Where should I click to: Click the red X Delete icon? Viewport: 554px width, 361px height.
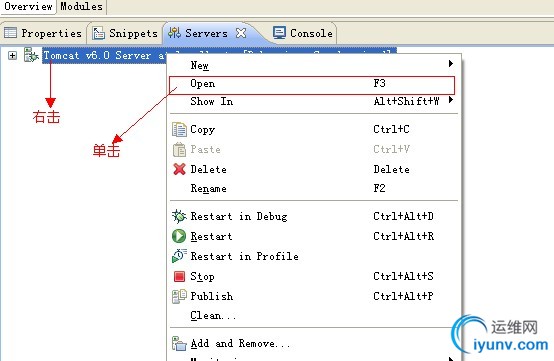pos(179,169)
